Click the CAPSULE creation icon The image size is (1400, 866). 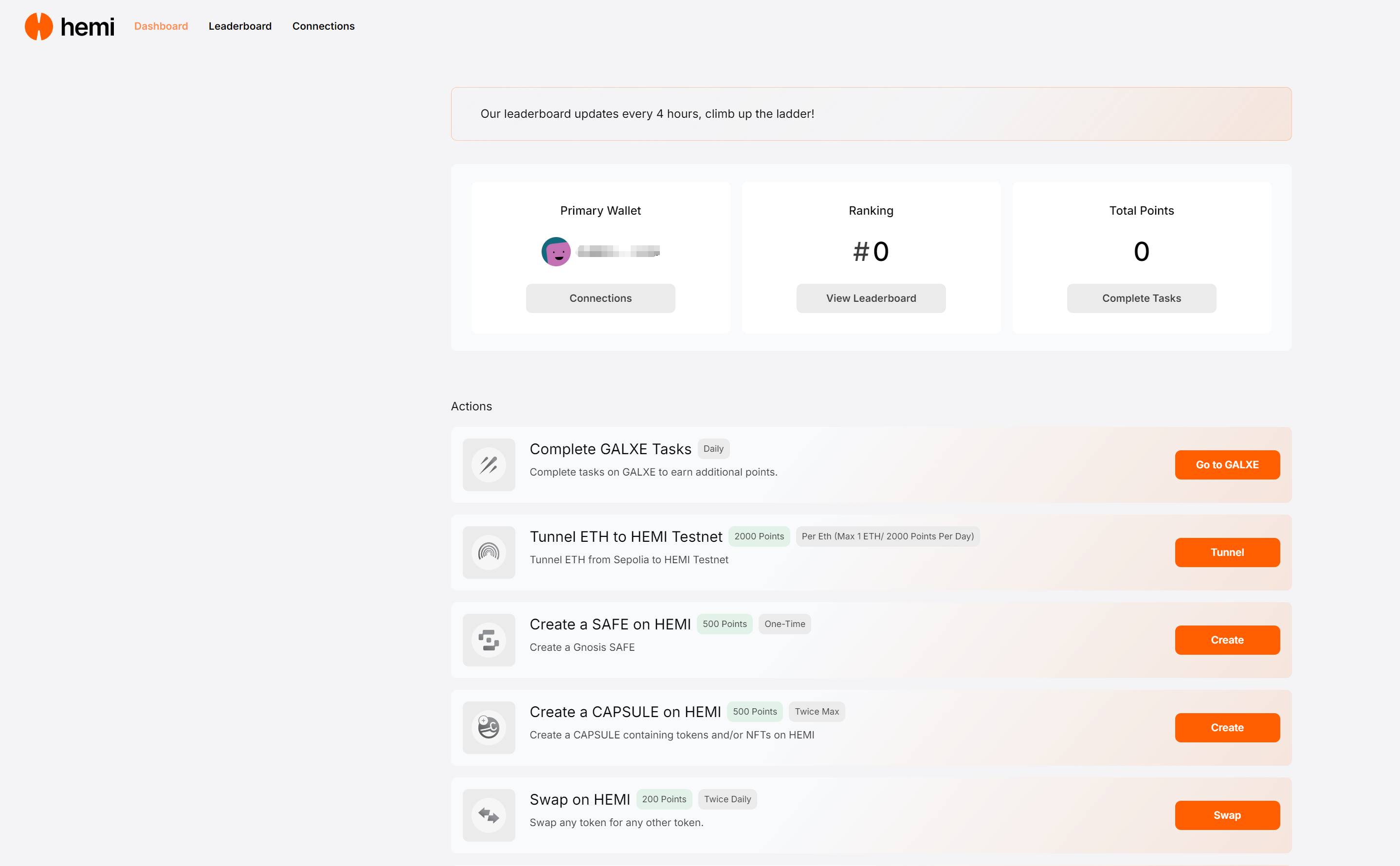coord(488,727)
